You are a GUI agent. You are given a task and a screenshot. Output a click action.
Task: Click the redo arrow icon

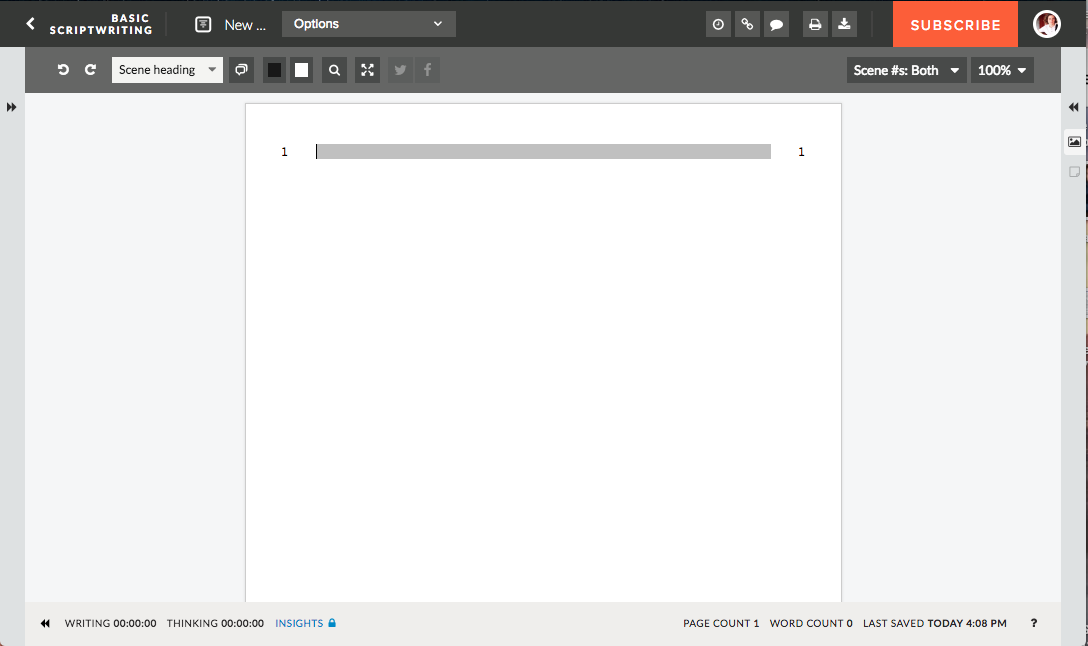[x=90, y=70]
